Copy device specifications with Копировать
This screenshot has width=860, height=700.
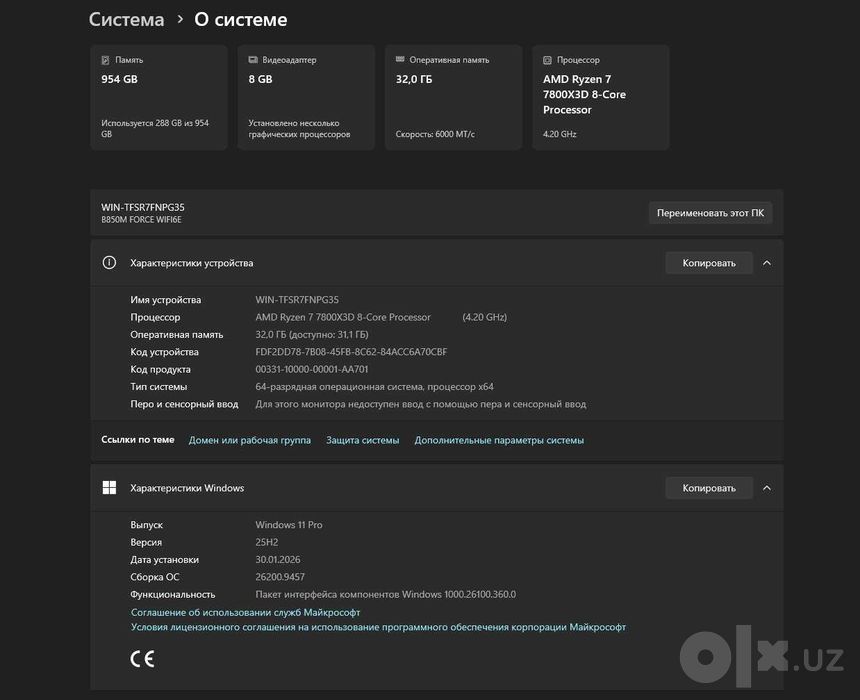(709, 263)
